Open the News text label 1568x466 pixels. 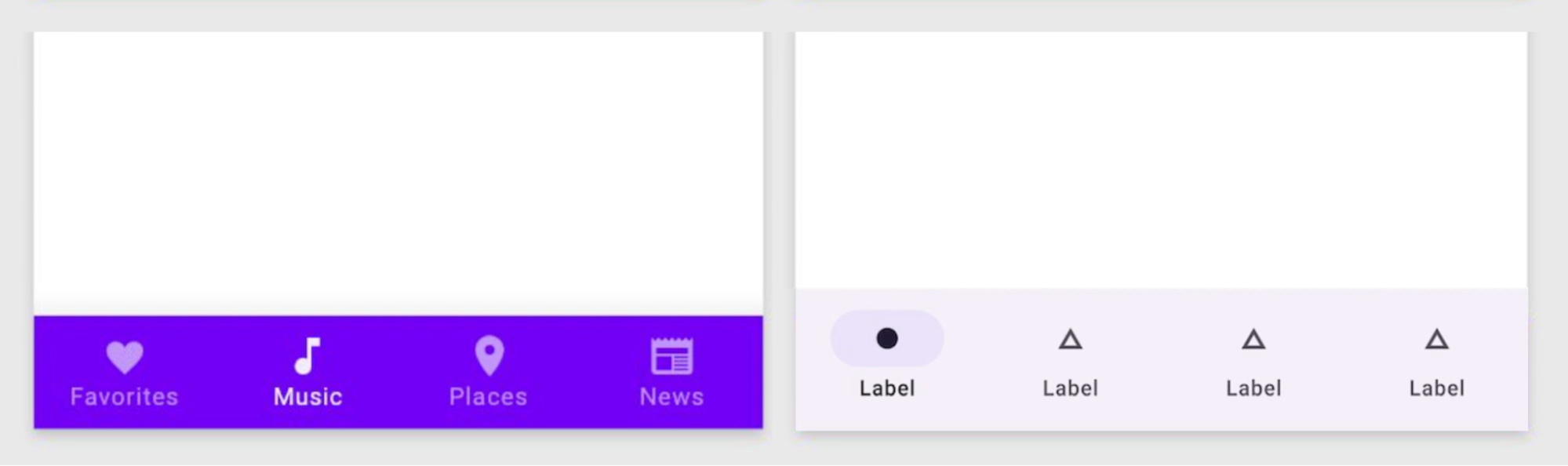pyautogui.click(x=671, y=397)
